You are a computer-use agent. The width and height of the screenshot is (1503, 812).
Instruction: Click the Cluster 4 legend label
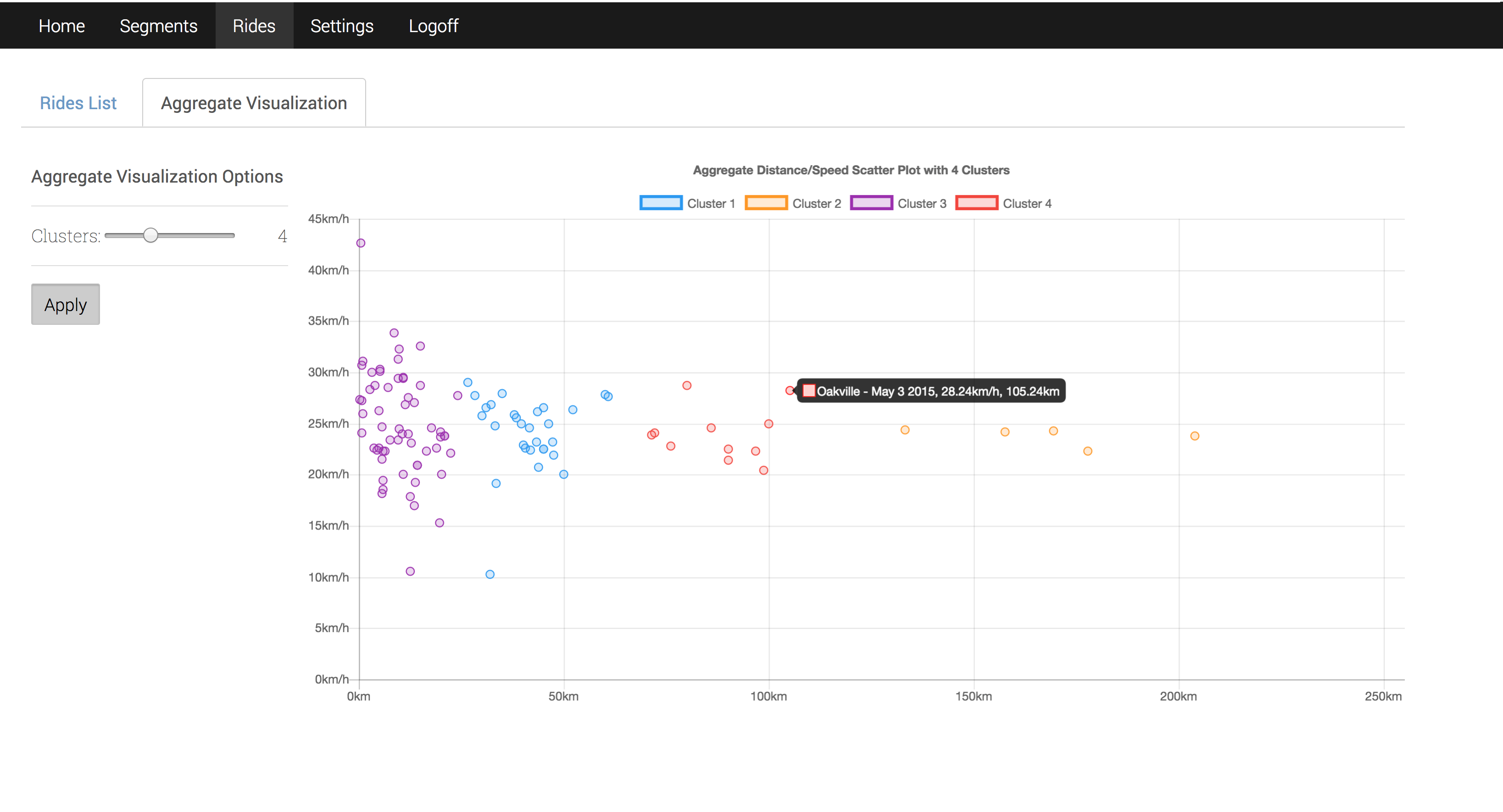(1027, 204)
